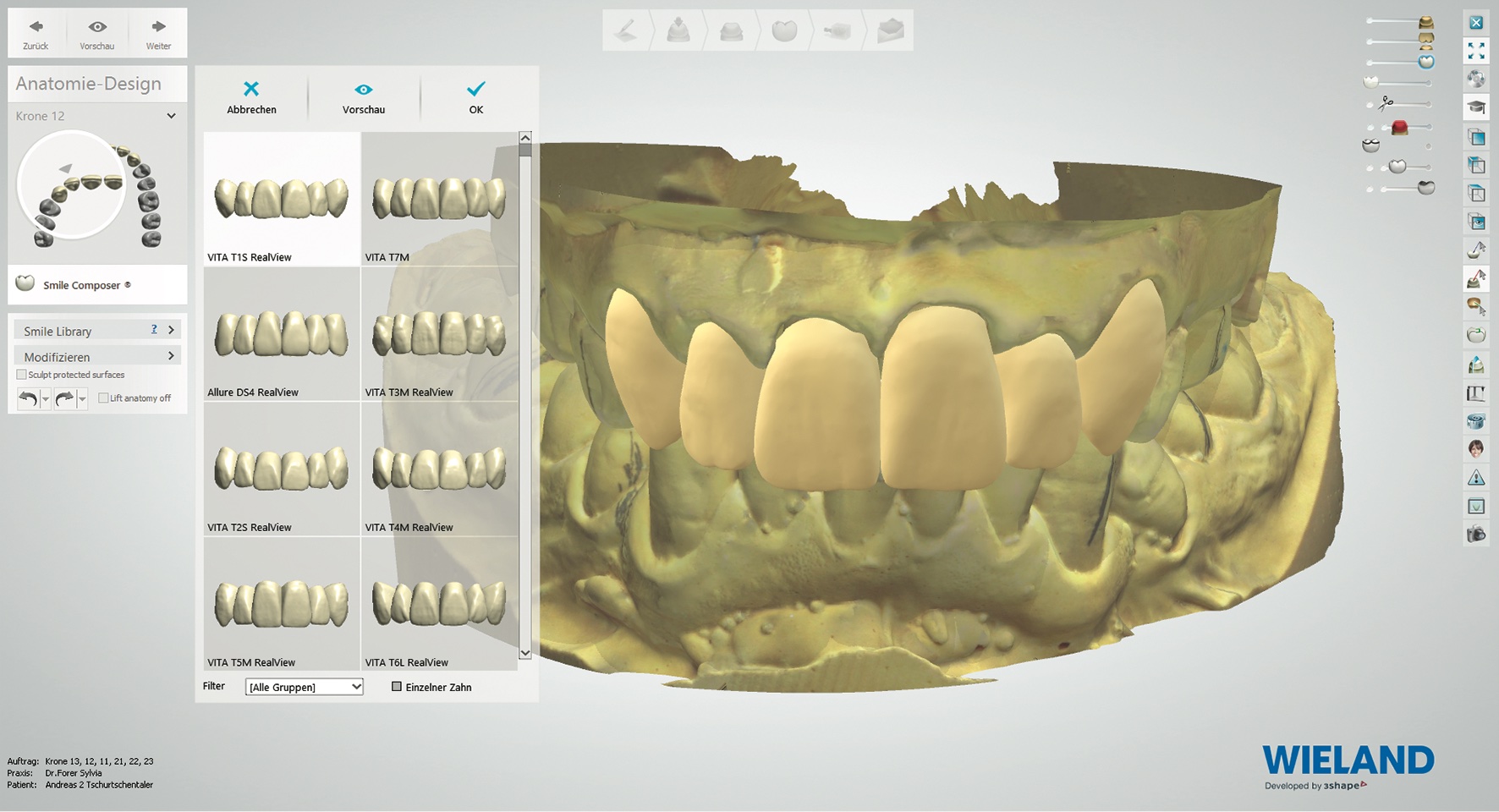Image resolution: width=1499 pixels, height=812 pixels.
Task: Choose the white tooth pointer tool icon
Action: [x=1476, y=250]
